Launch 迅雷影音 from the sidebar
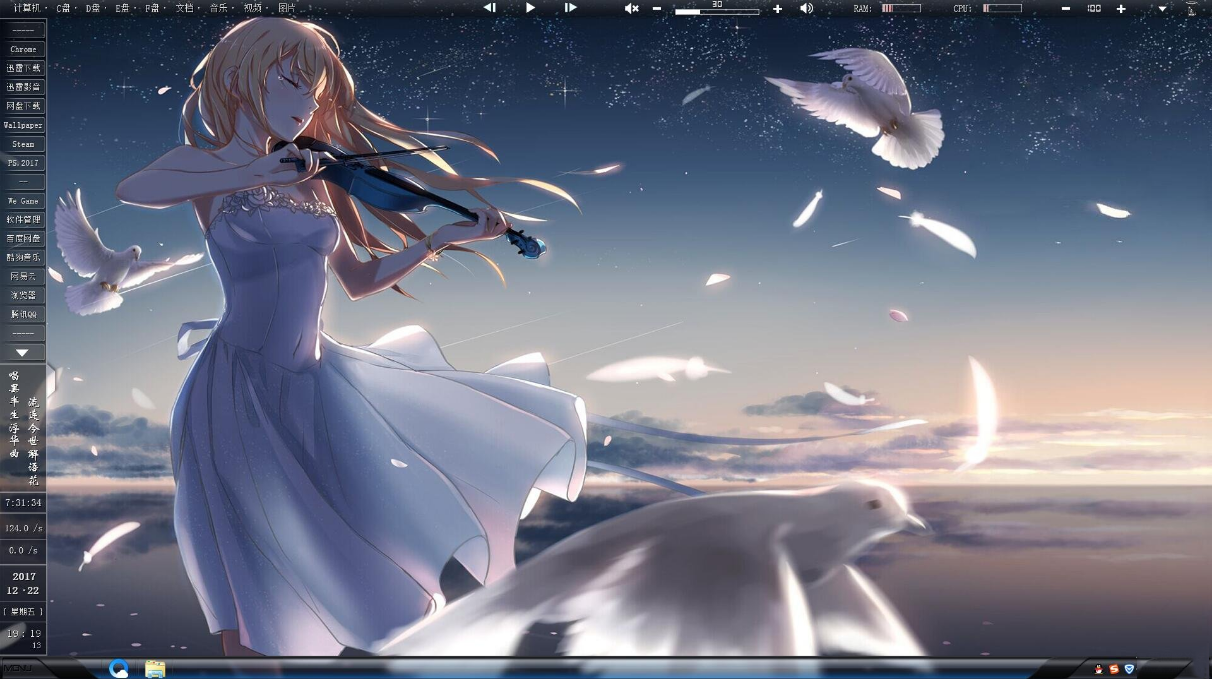The height and width of the screenshot is (679, 1215). tap(23, 87)
